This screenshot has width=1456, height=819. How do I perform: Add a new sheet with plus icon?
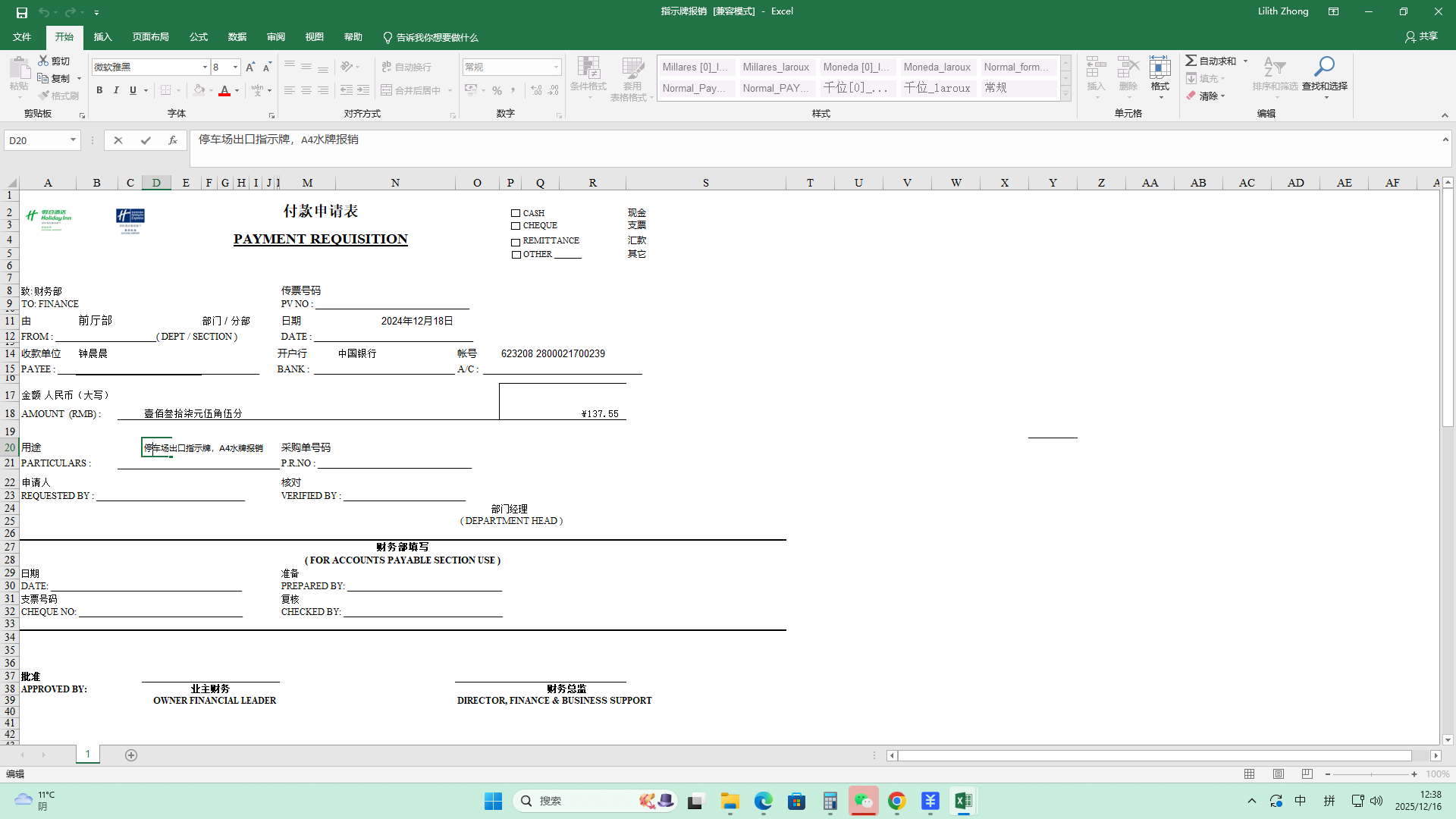[x=131, y=755]
